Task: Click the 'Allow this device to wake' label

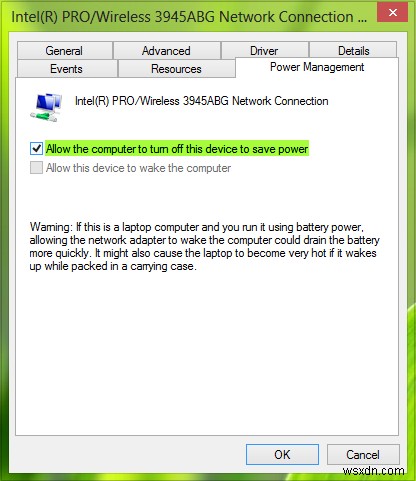Action: pyautogui.click(x=138, y=168)
